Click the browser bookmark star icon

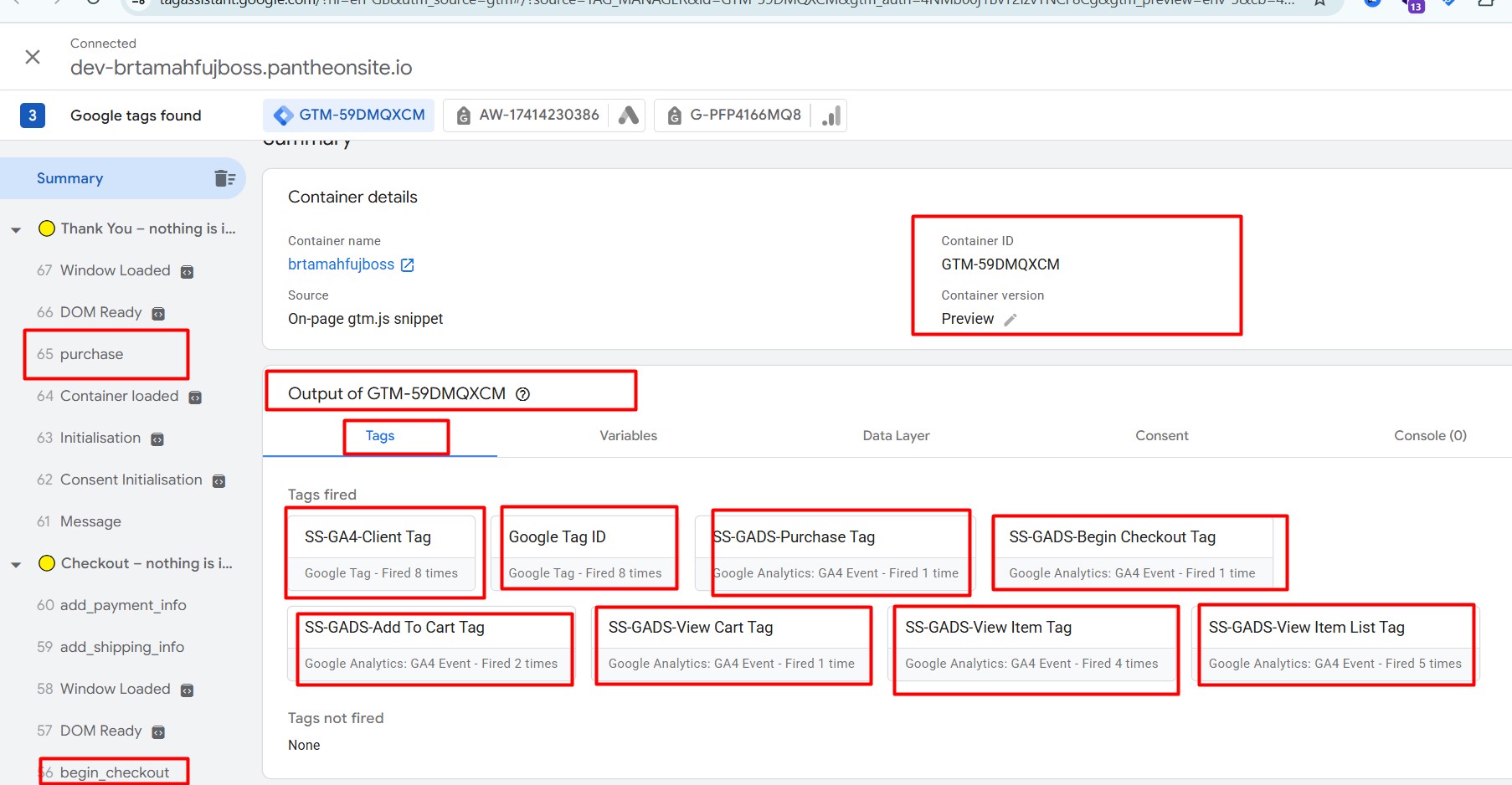[1319, 3]
